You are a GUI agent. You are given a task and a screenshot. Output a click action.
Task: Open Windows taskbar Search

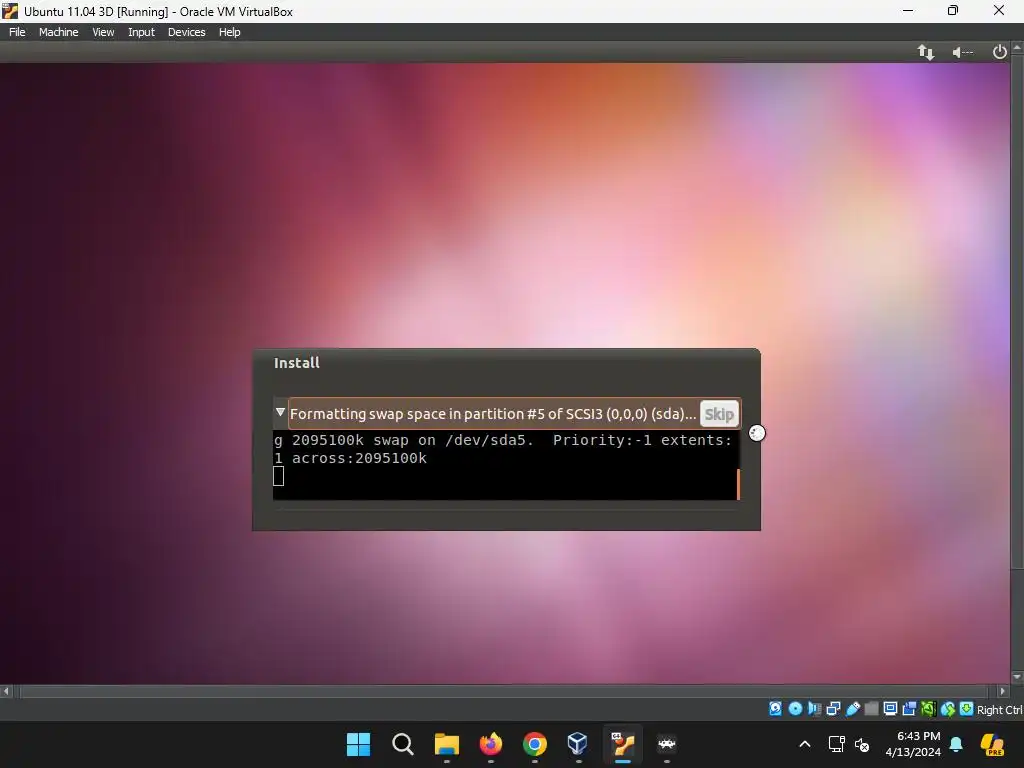click(x=402, y=744)
